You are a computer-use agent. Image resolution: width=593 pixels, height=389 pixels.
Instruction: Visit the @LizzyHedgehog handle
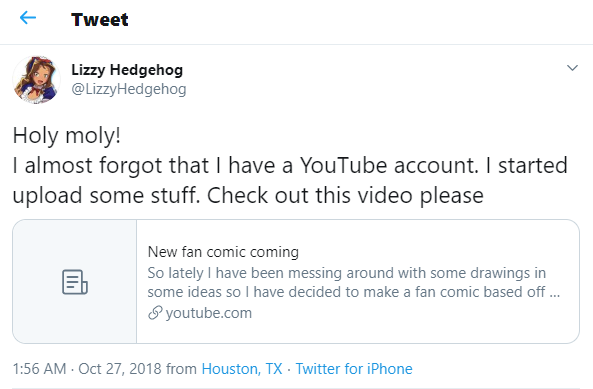pyautogui.click(x=129, y=89)
